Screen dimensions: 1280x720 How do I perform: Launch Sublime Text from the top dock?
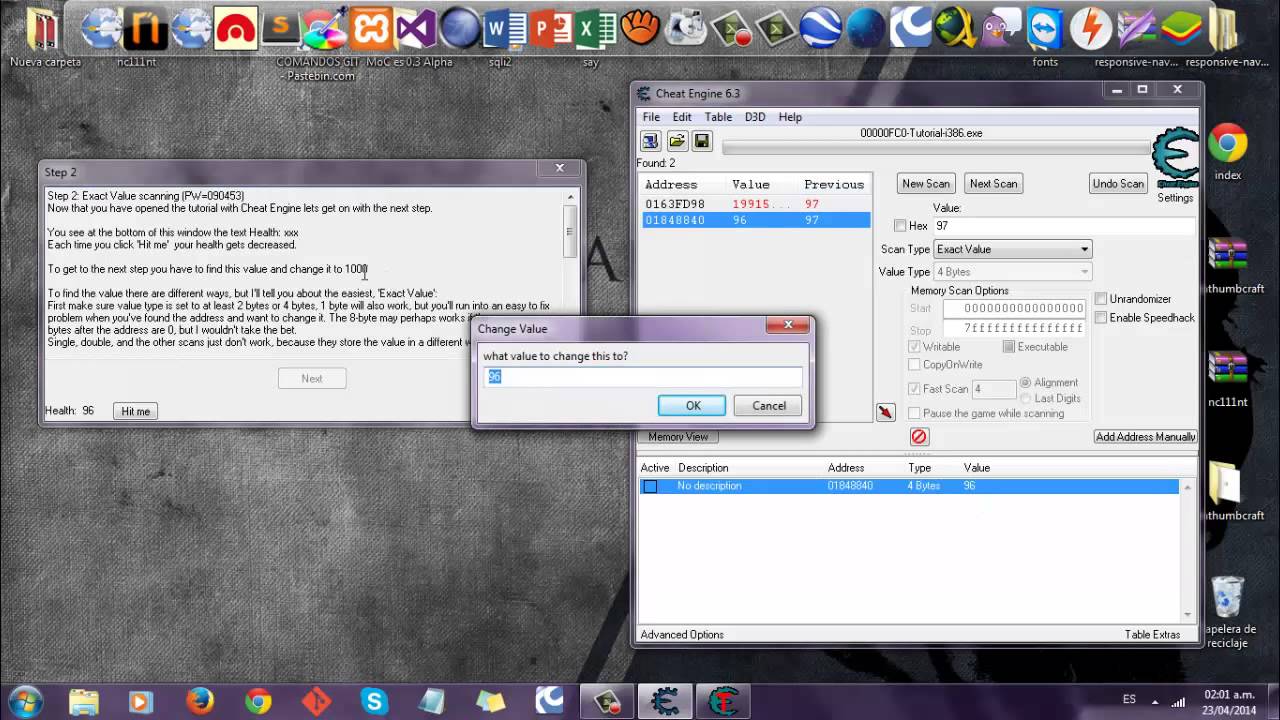(x=282, y=29)
